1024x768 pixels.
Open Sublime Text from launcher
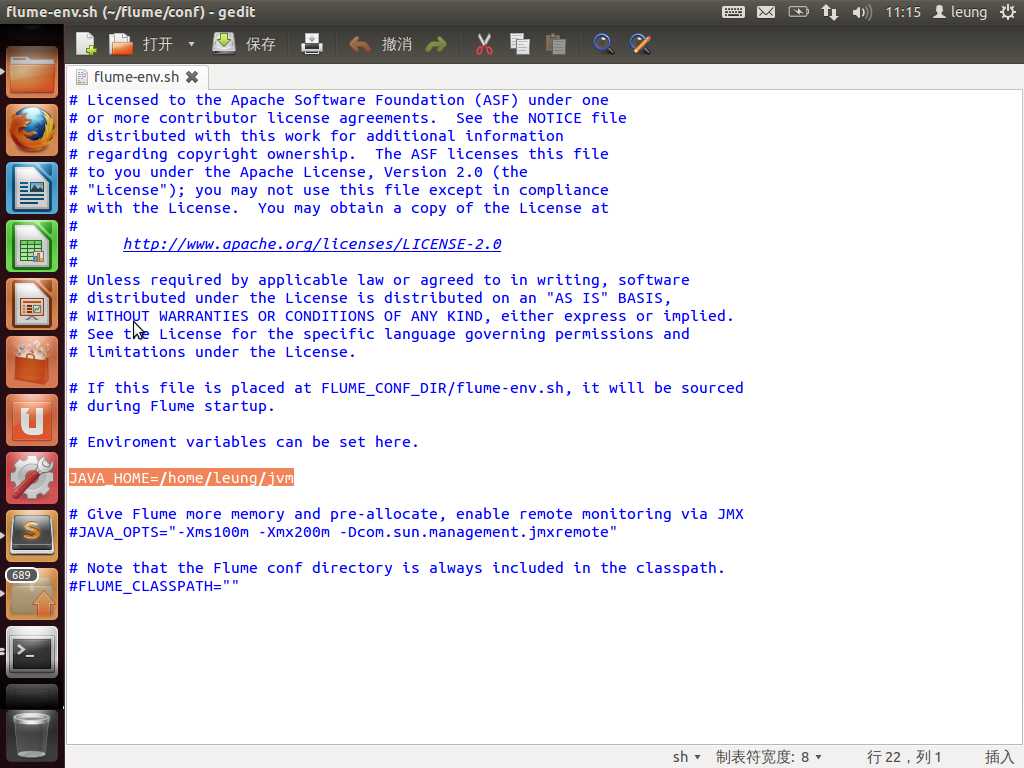point(31,536)
